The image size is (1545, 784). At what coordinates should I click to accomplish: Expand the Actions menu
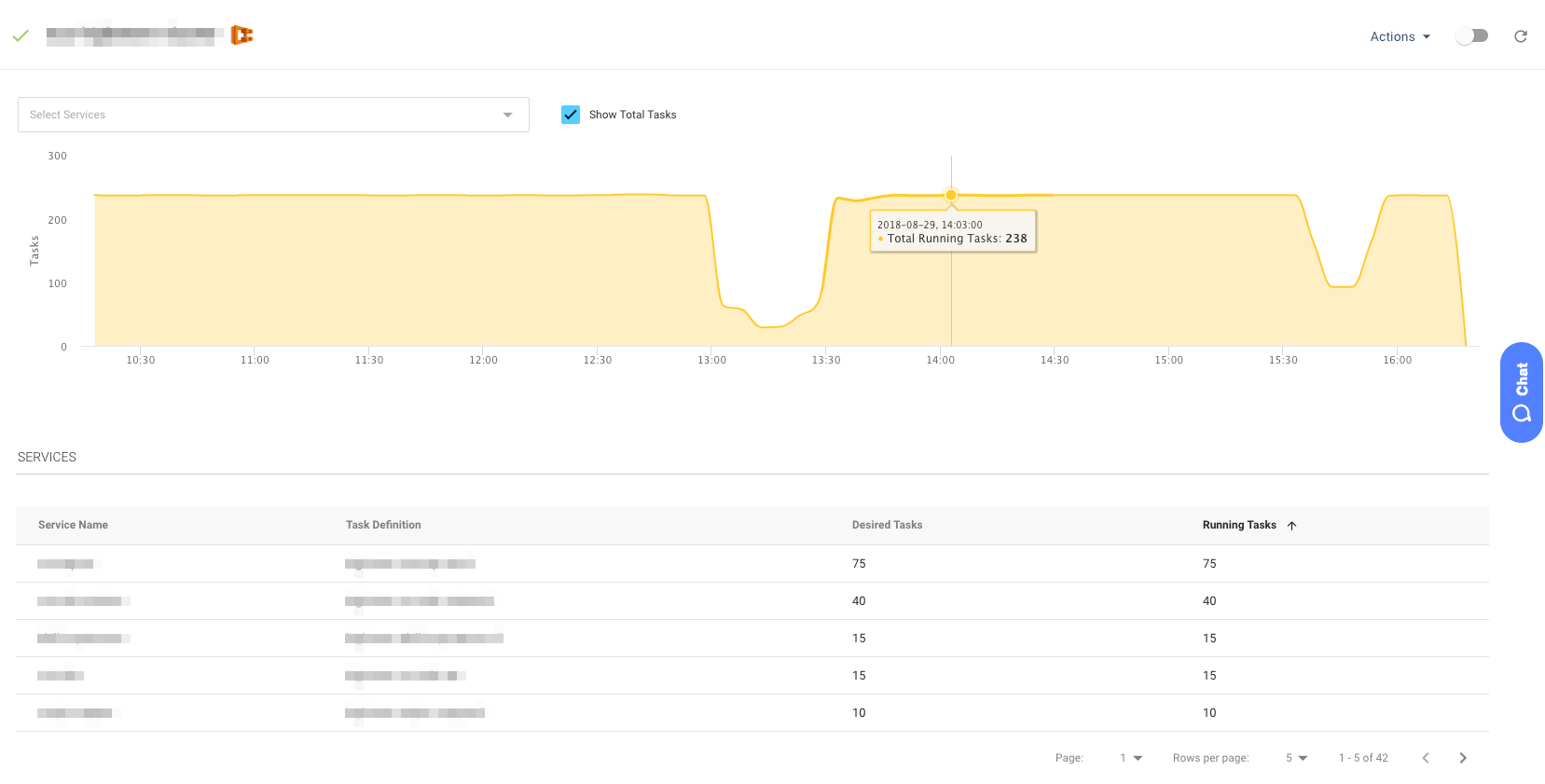(x=1399, y=36)
